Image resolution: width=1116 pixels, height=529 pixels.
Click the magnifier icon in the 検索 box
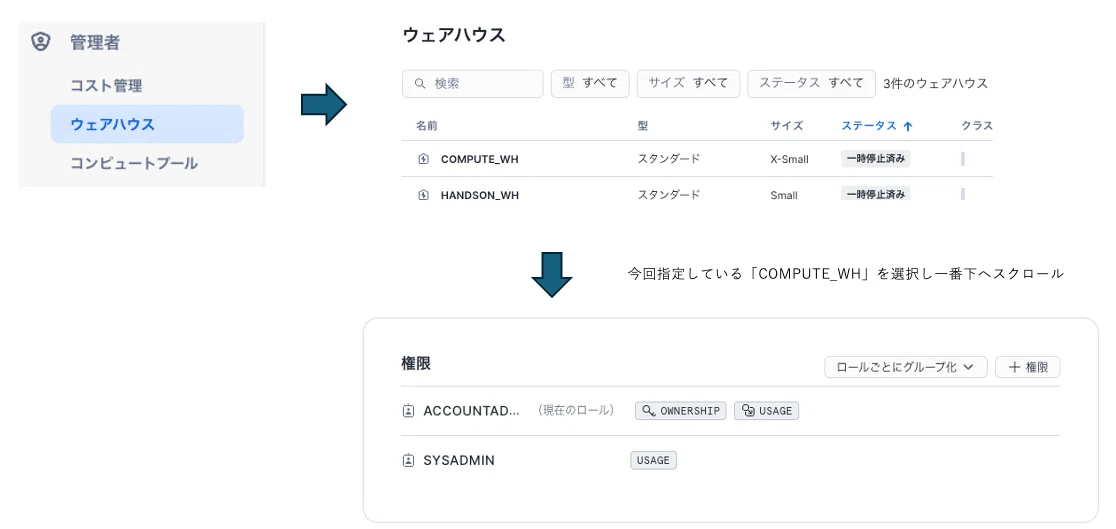[x=419, y=83]
